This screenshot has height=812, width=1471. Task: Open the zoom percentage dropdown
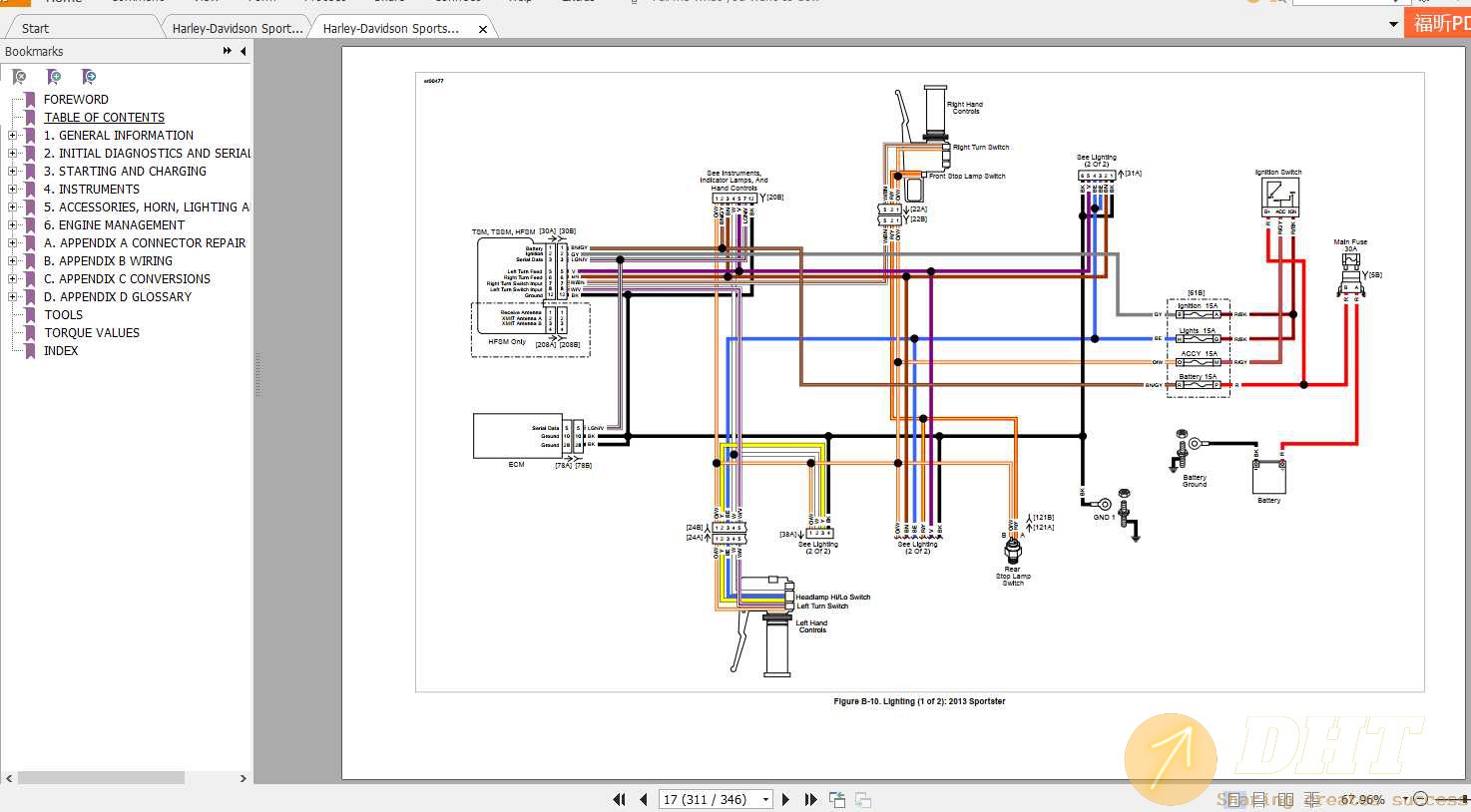tap(1405, 800)
